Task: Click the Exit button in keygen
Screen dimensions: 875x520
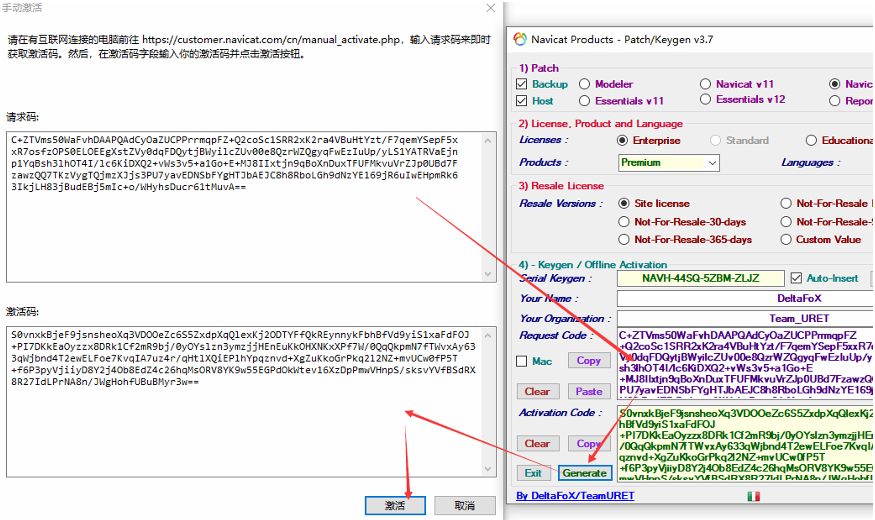Action: (533, 473)
